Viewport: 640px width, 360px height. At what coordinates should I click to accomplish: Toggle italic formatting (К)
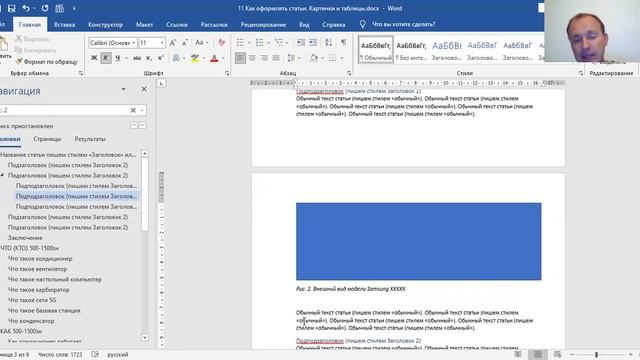106,58
